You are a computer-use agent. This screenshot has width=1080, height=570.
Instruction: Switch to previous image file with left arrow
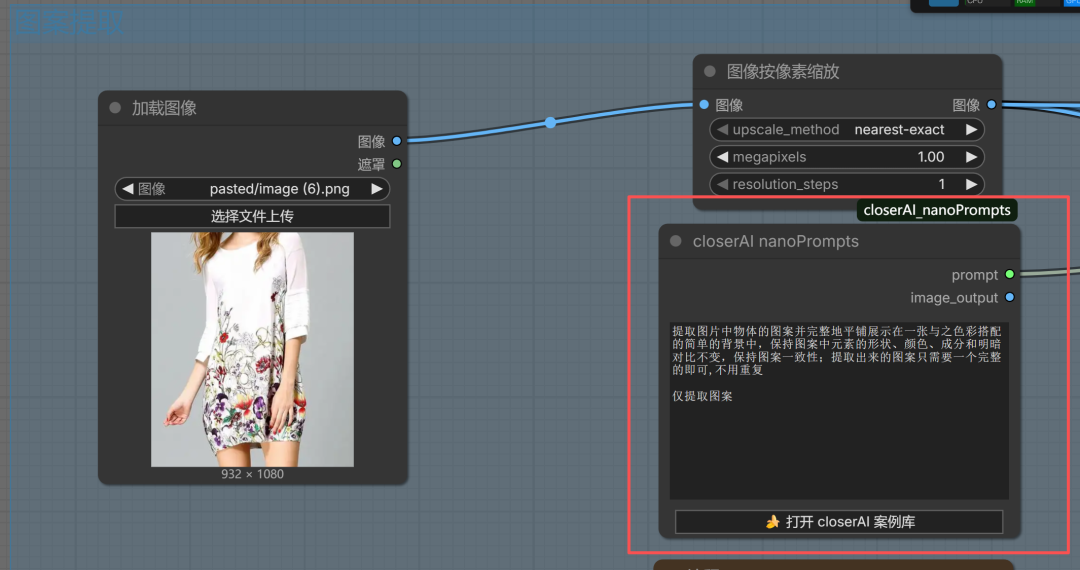[127, 189]
